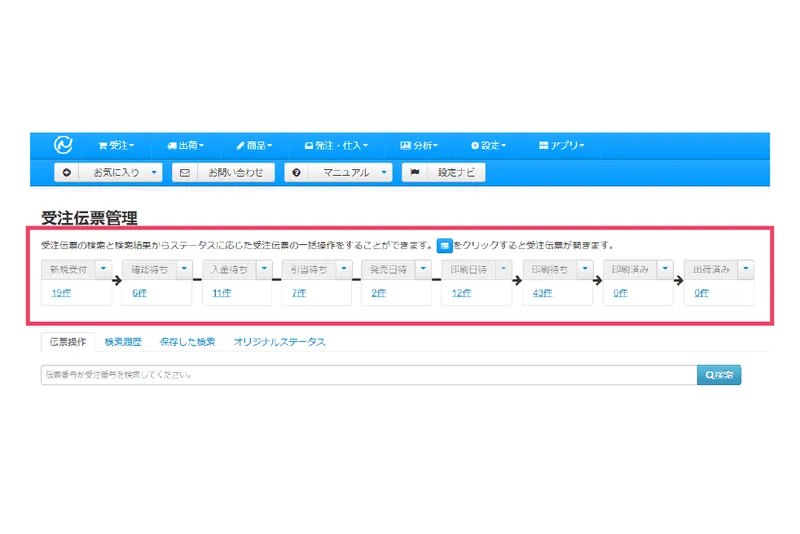
Task: Click the plus circle favorites icon
Action: (x=67, y=172)
